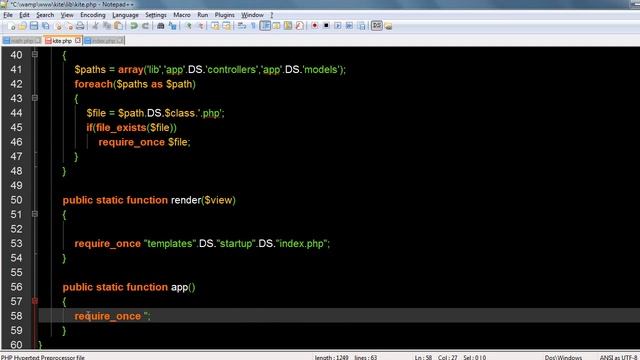Click the Open file folder icon

point(22,26)
